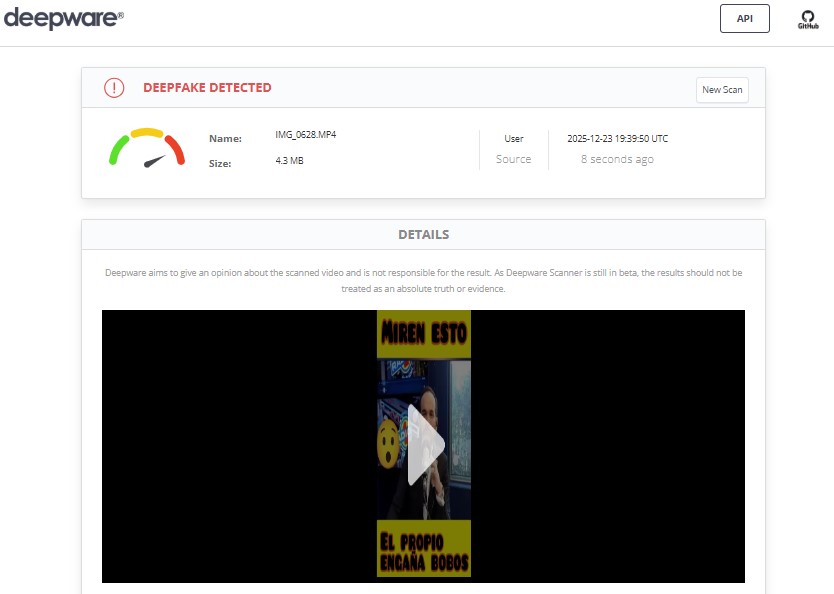834x594 pixels.
Task: Click the yellow segment of the gauge
Action: point(147,132)
